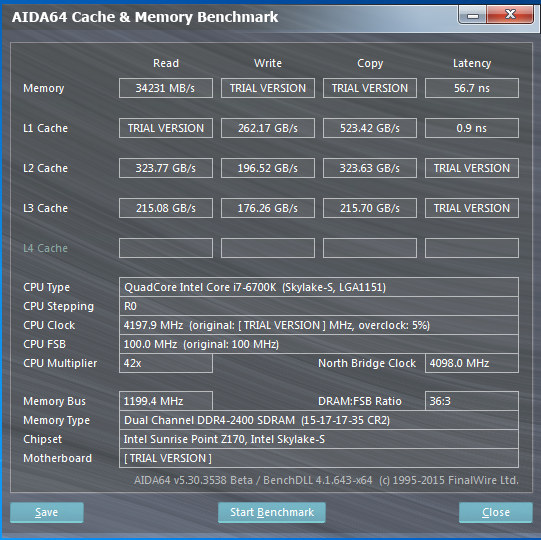Click the window title bar text

click(145, 17)
